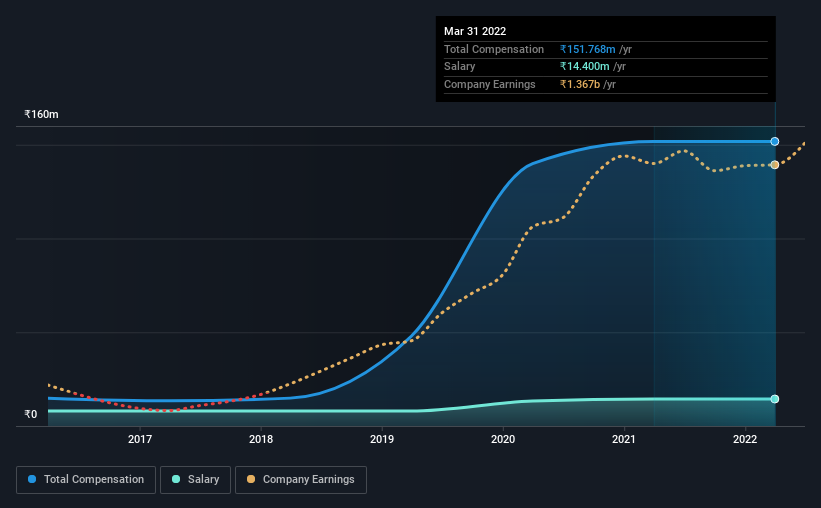
Task: Click the 2022 x-axis label
Action: (x=745, y=439)
